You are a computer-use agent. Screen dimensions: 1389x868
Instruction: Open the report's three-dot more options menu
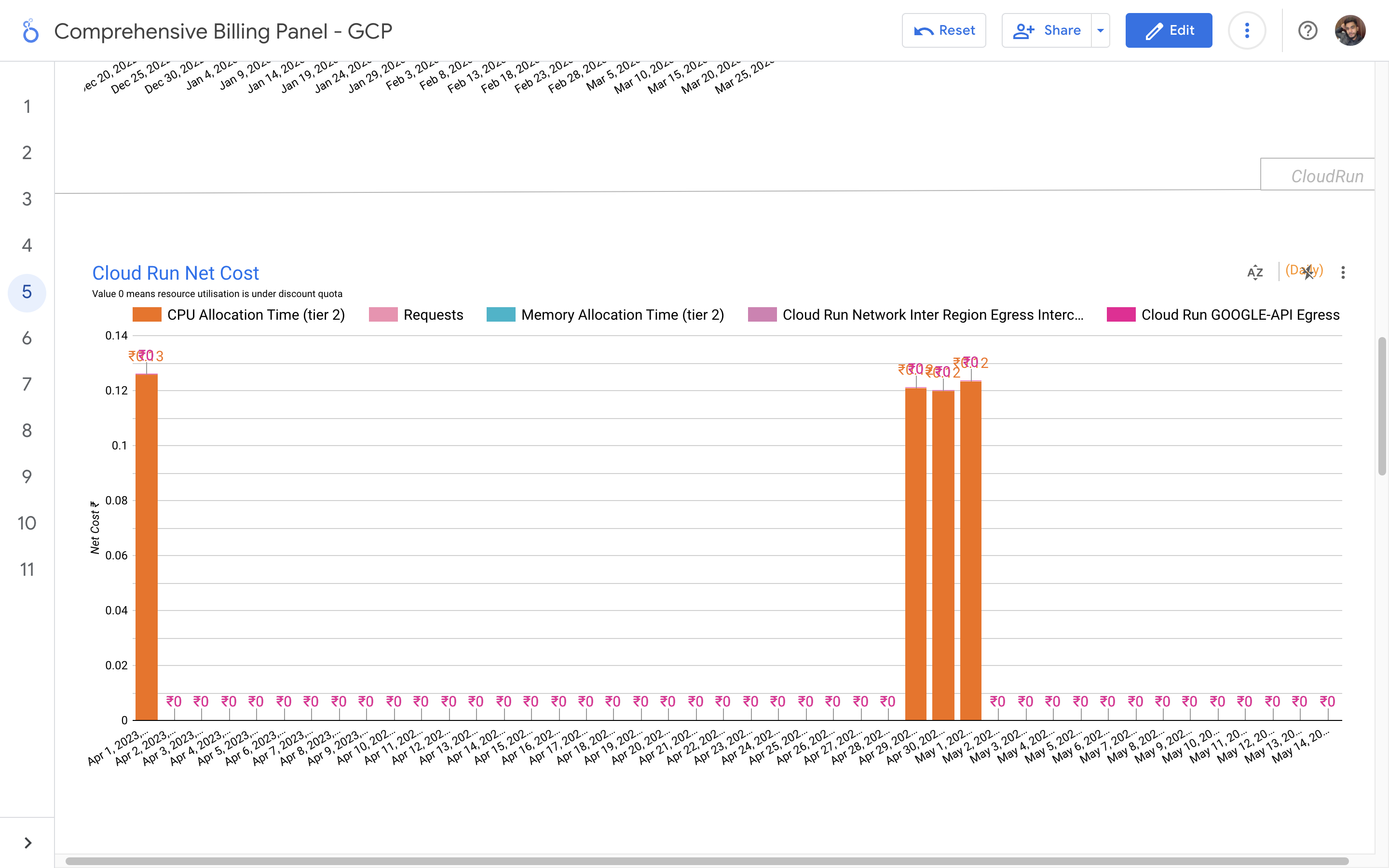click(x=1247, y=30)
